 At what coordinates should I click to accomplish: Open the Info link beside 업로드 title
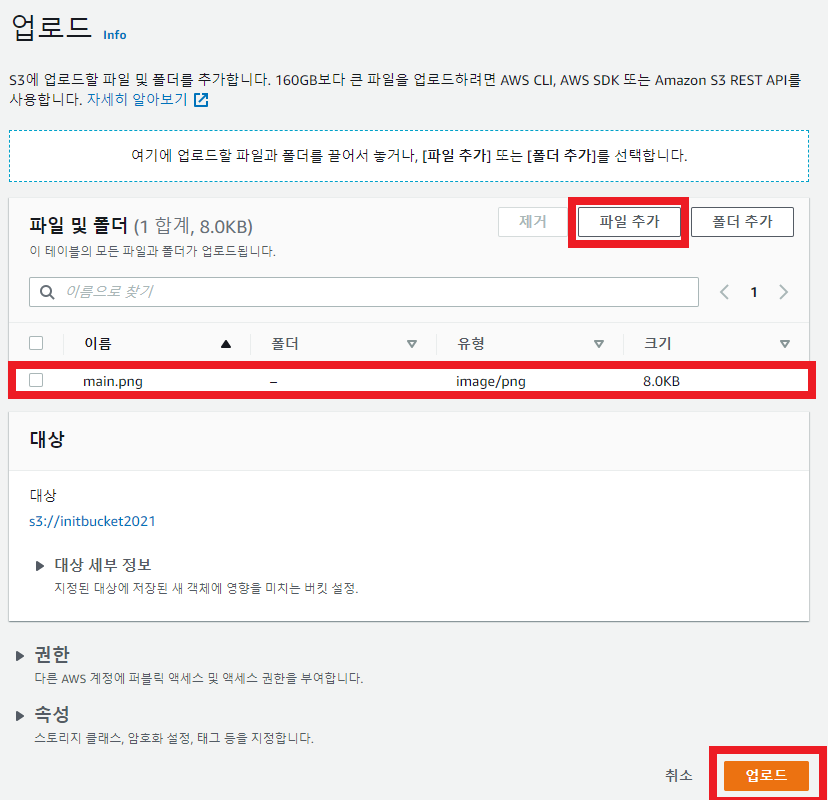[115, 35]
